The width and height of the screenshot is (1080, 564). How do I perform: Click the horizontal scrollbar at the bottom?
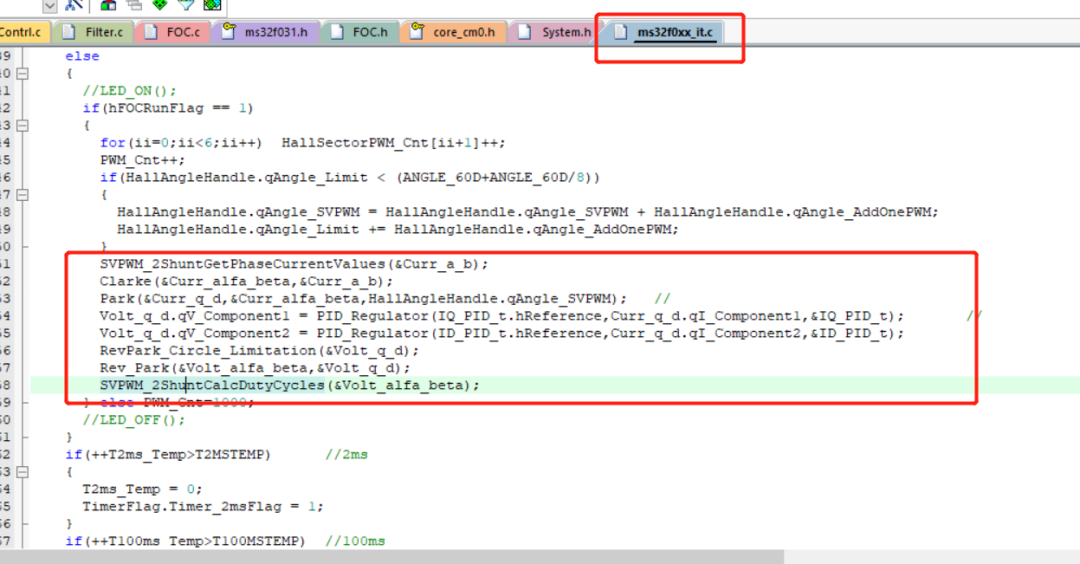tap(391, 556)
